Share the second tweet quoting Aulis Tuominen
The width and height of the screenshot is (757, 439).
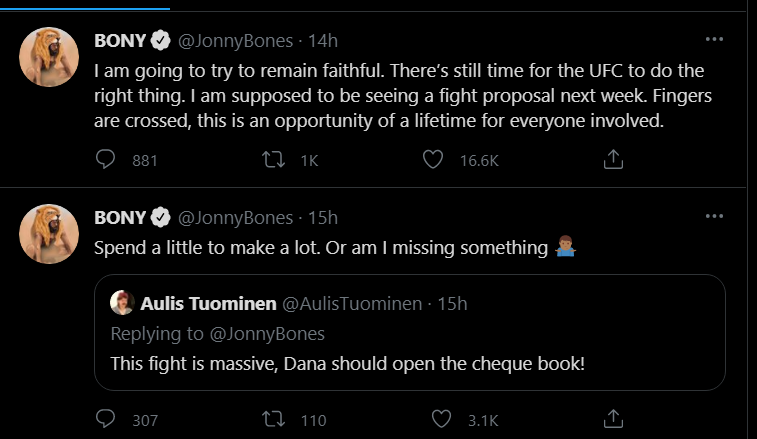pos(615,419)
